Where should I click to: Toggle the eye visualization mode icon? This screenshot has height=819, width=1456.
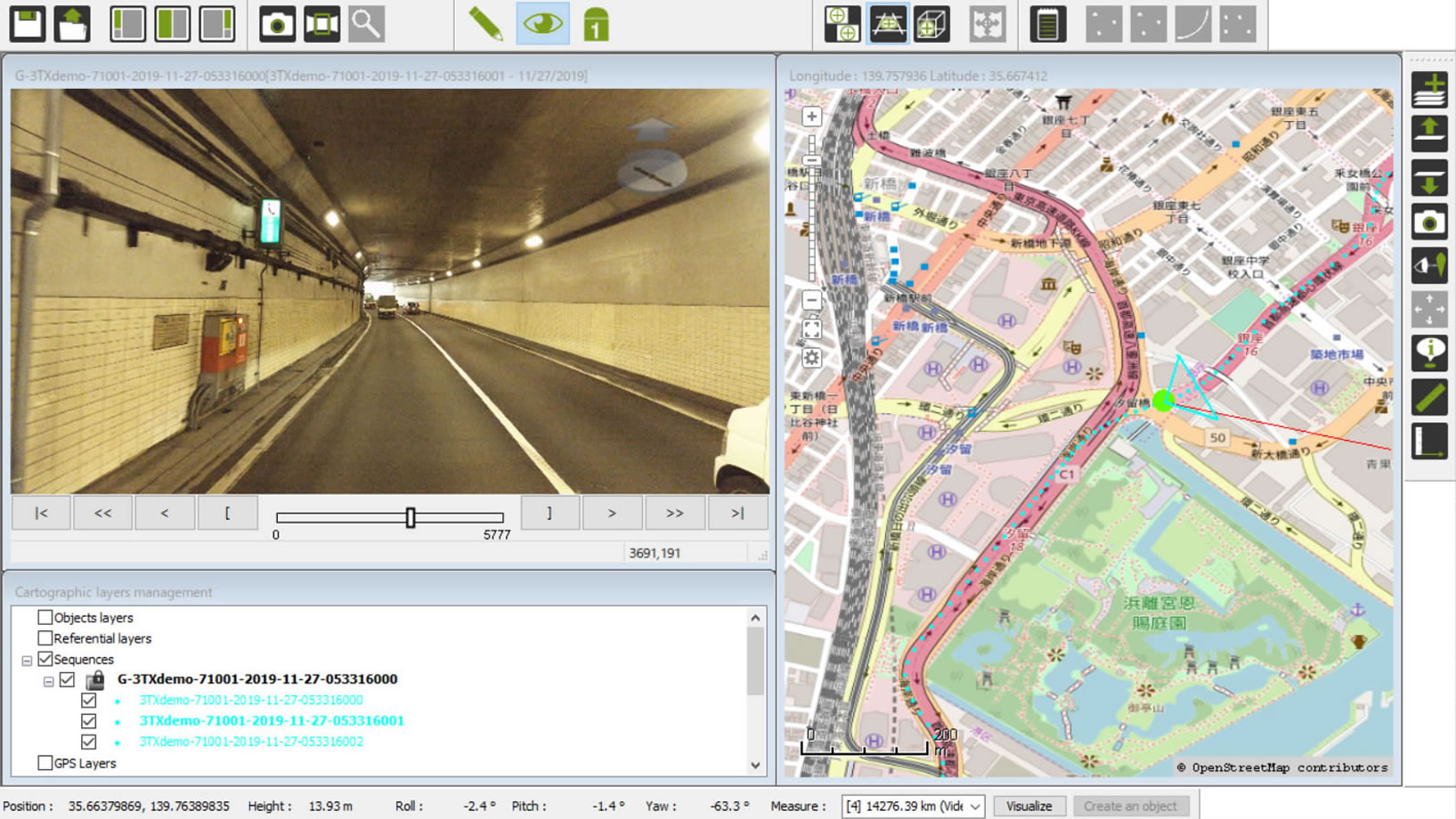(542, 24)
